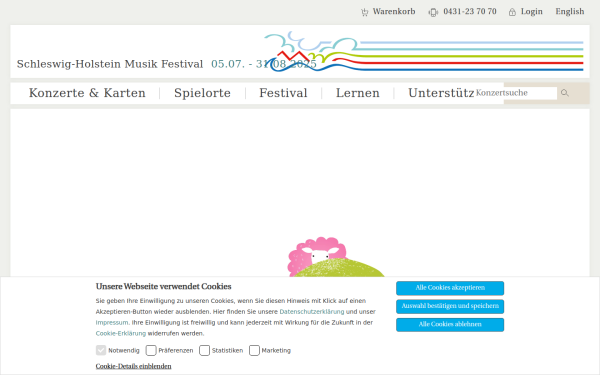Focus the Konzertsuche search field
This screenshot has height=375, width=600.
pos(515,93)
